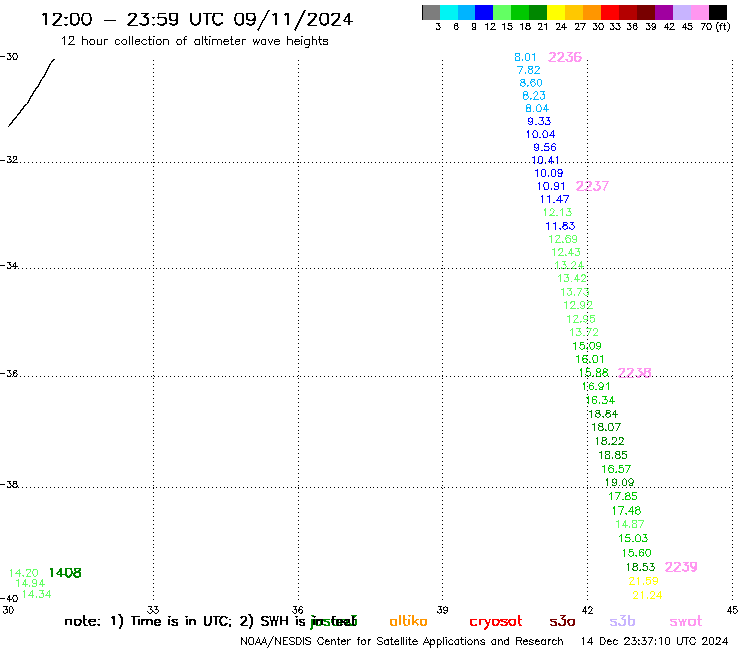Click the longitude axis label 42

click(587, 610)
